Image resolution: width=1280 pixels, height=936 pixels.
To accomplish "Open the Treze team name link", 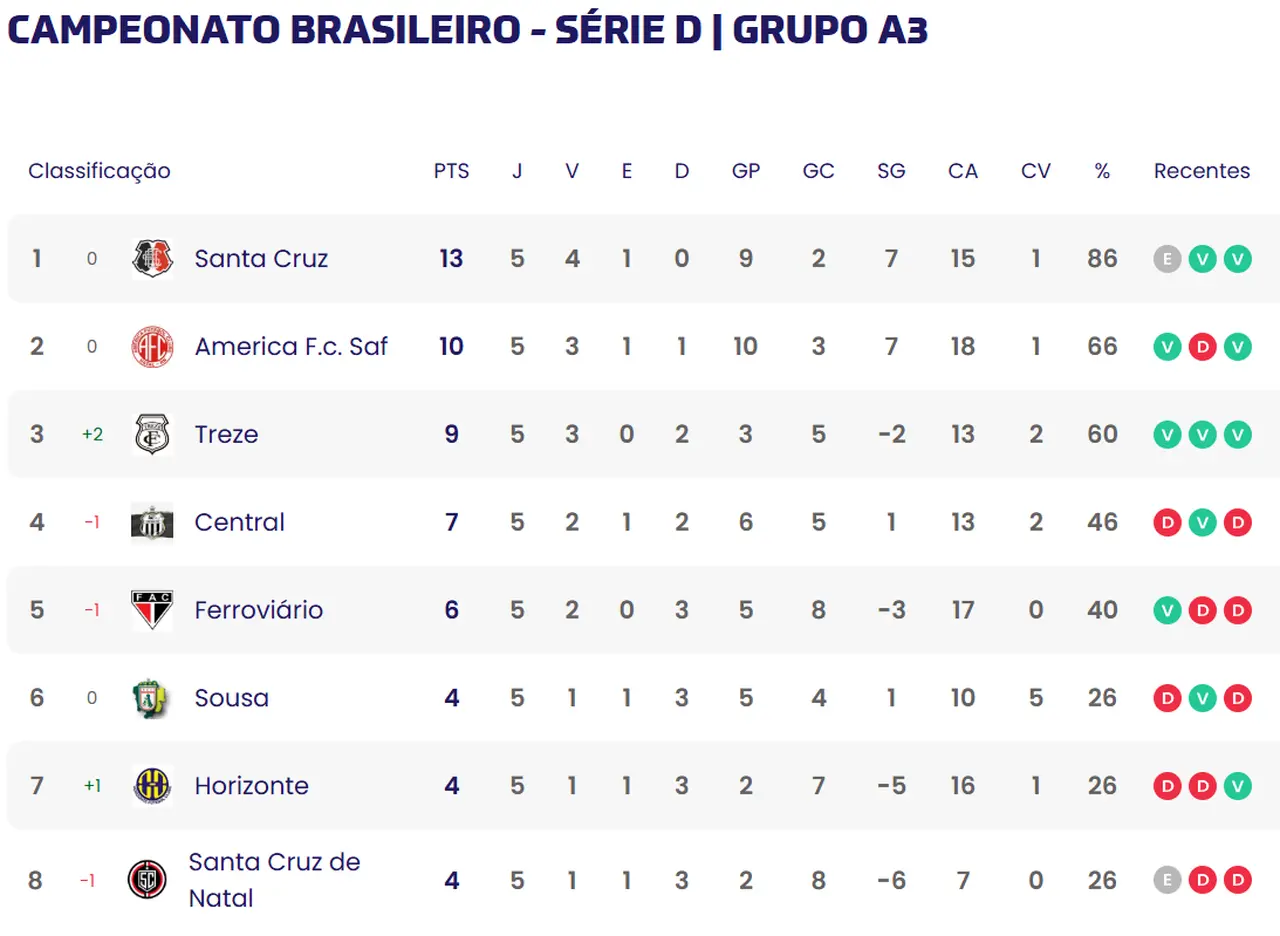I will point(226,434).
